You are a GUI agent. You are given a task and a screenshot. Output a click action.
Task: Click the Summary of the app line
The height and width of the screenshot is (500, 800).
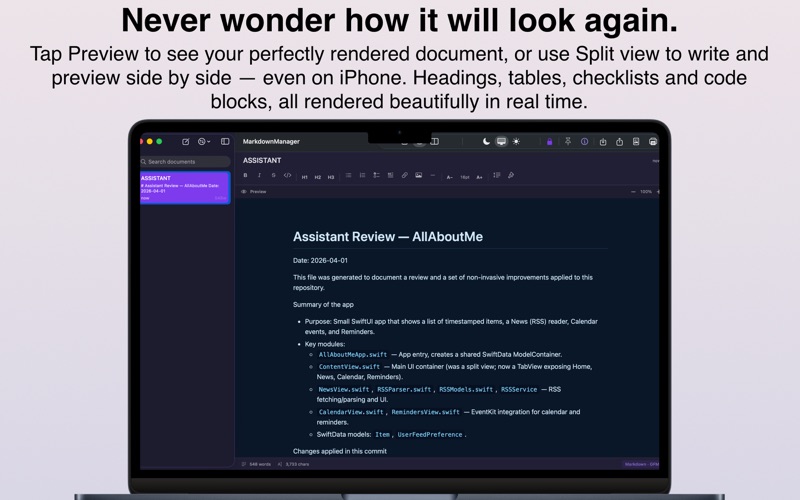(323, 305)
